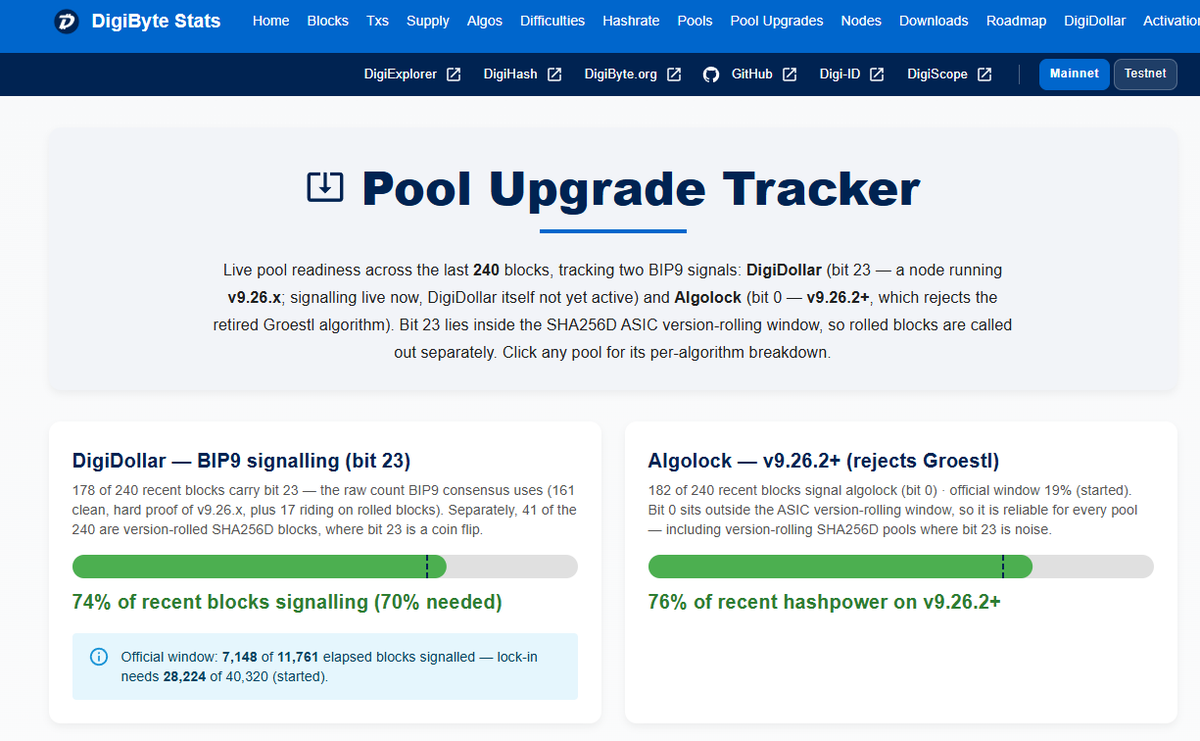Click the 'Algolock — v9.26.2+ (rejects Groestl)' heading
1200x741 pixels.
[x=824, y=461]
